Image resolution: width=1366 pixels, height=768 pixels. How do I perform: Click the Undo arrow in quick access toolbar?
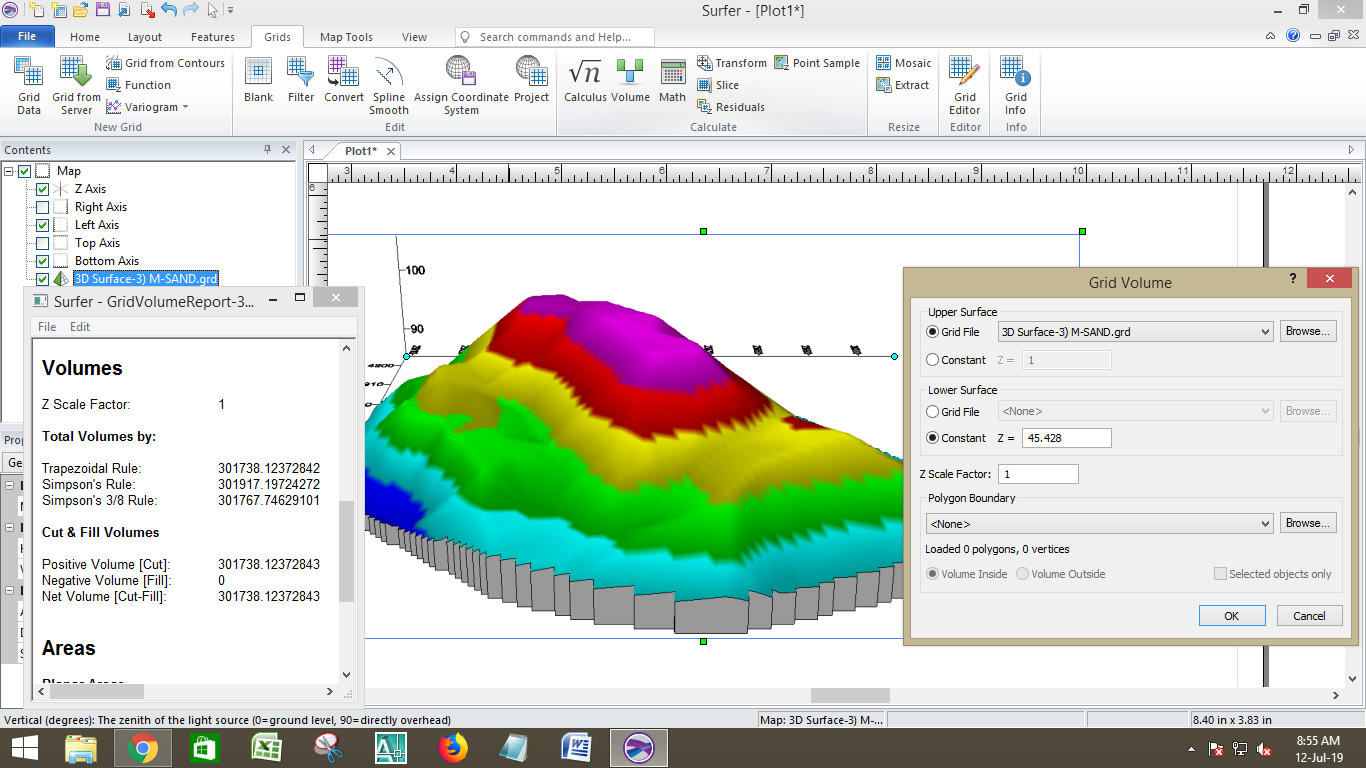tap(169, 10)
